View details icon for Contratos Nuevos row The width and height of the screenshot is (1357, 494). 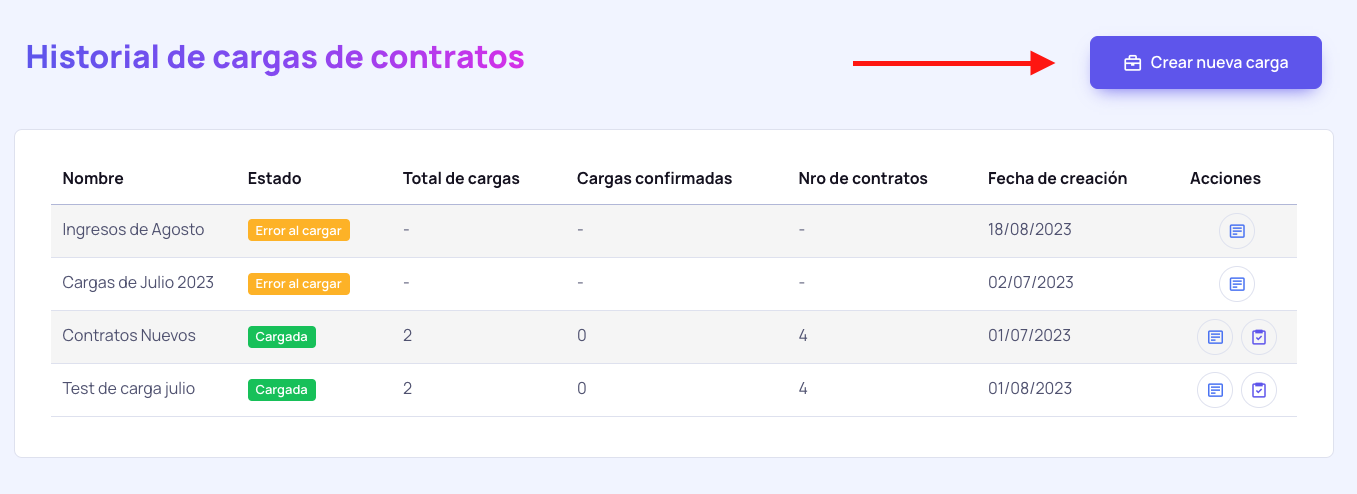1215,337
